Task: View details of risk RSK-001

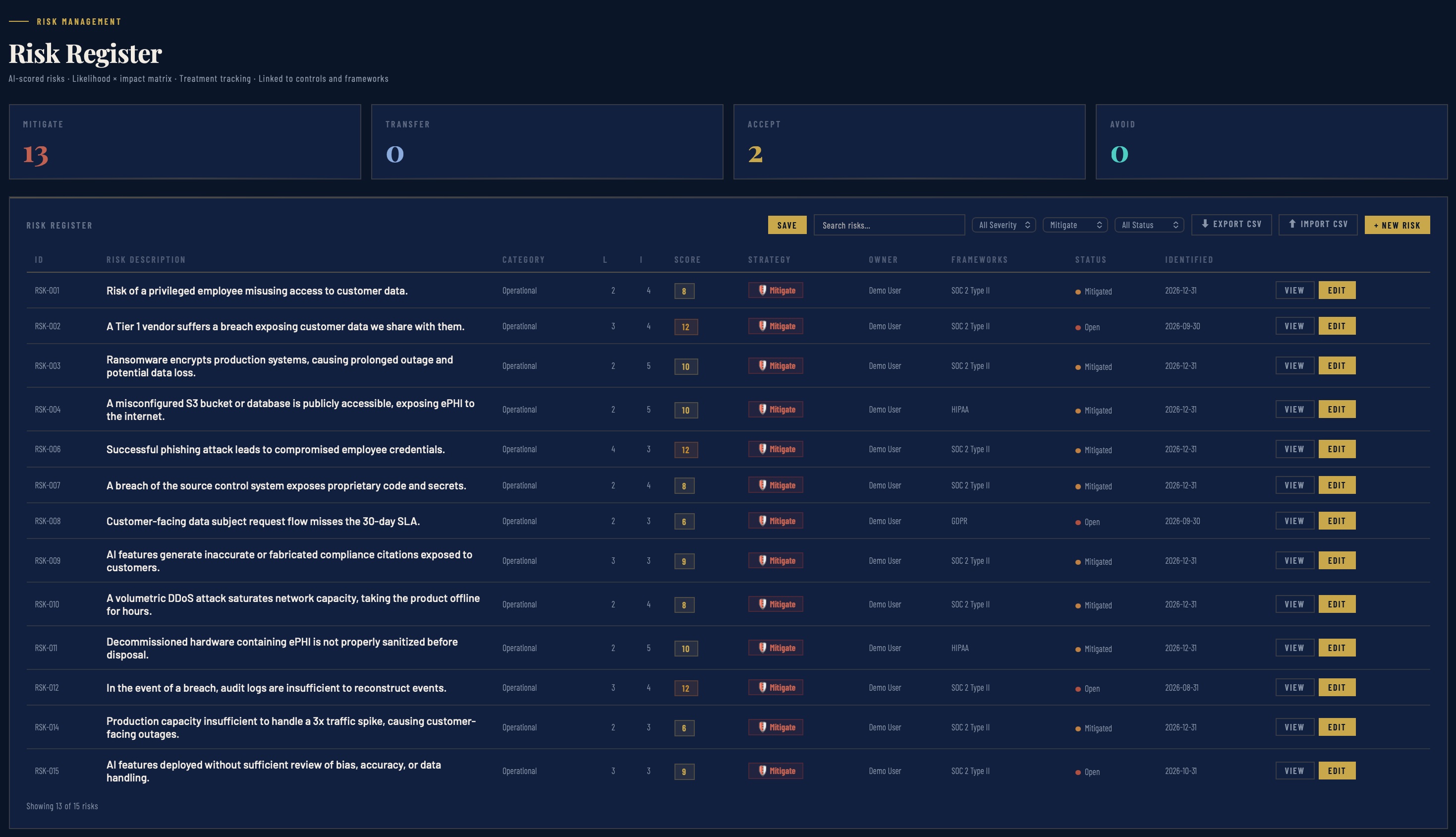Action: [1294, 290]
